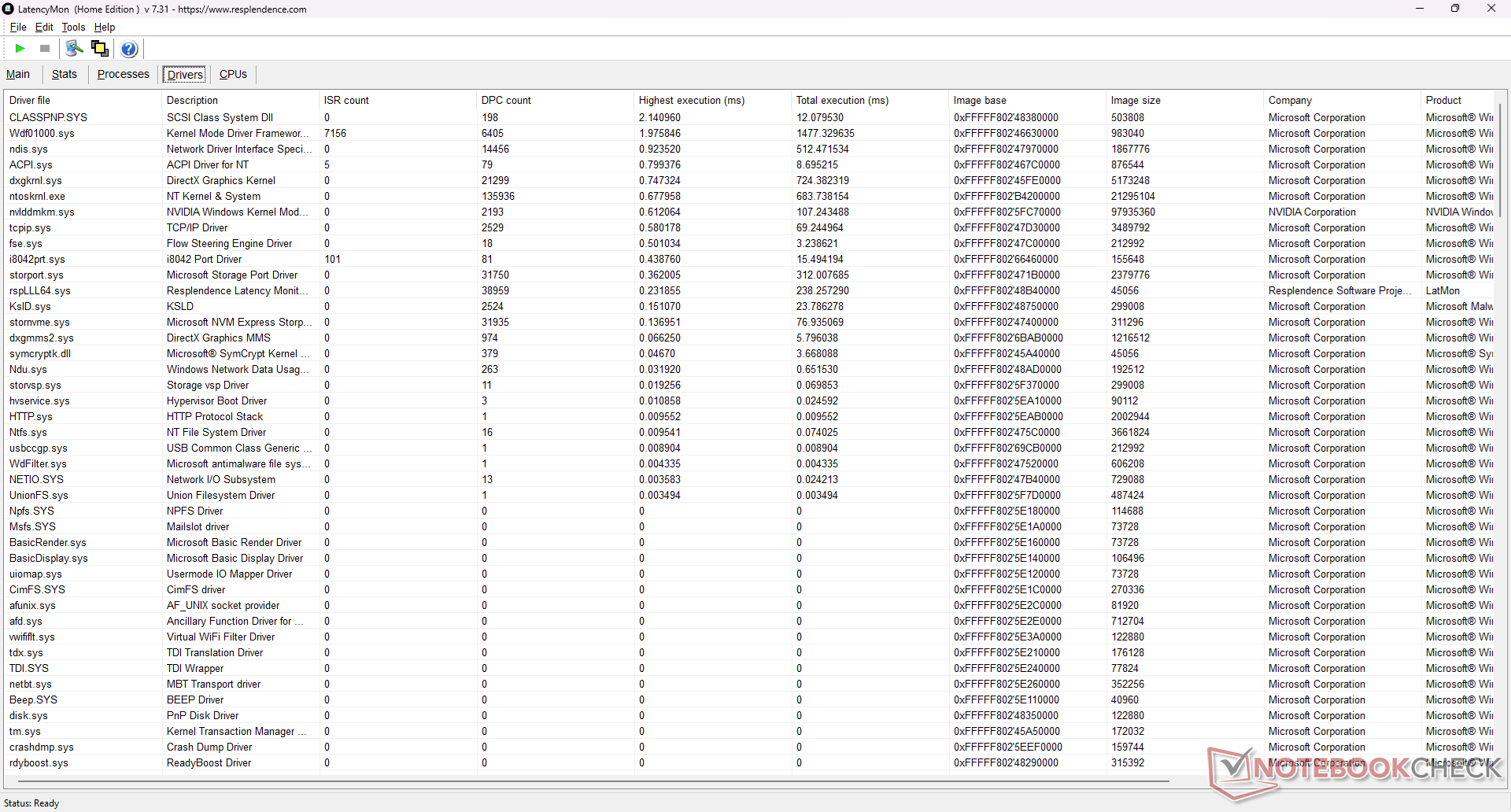1511x812 pixels.
Task: Switch to the CPUs tab
Action: [x=233, y=74]
